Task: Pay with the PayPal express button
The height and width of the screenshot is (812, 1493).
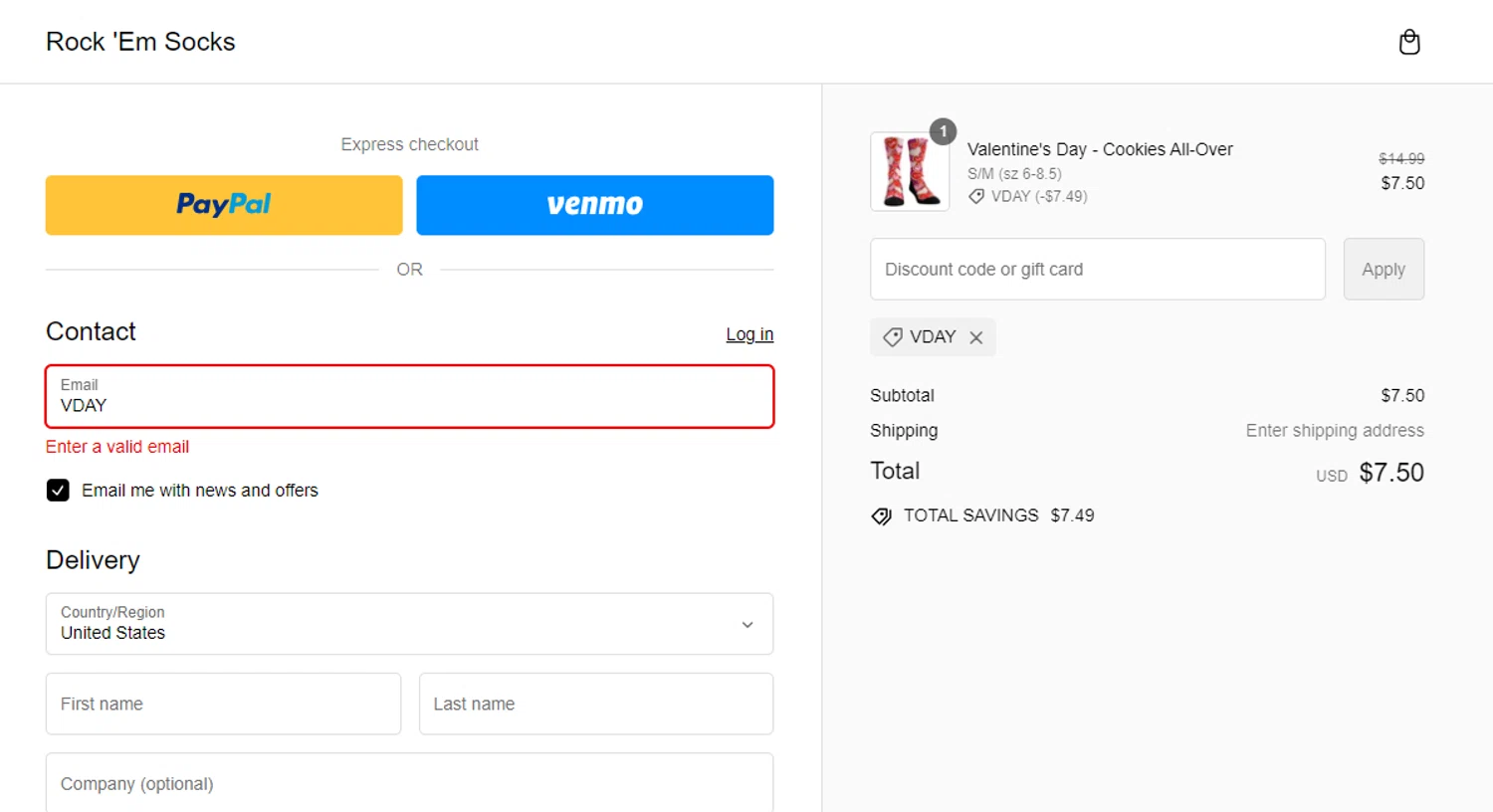Action: point(224,205)
